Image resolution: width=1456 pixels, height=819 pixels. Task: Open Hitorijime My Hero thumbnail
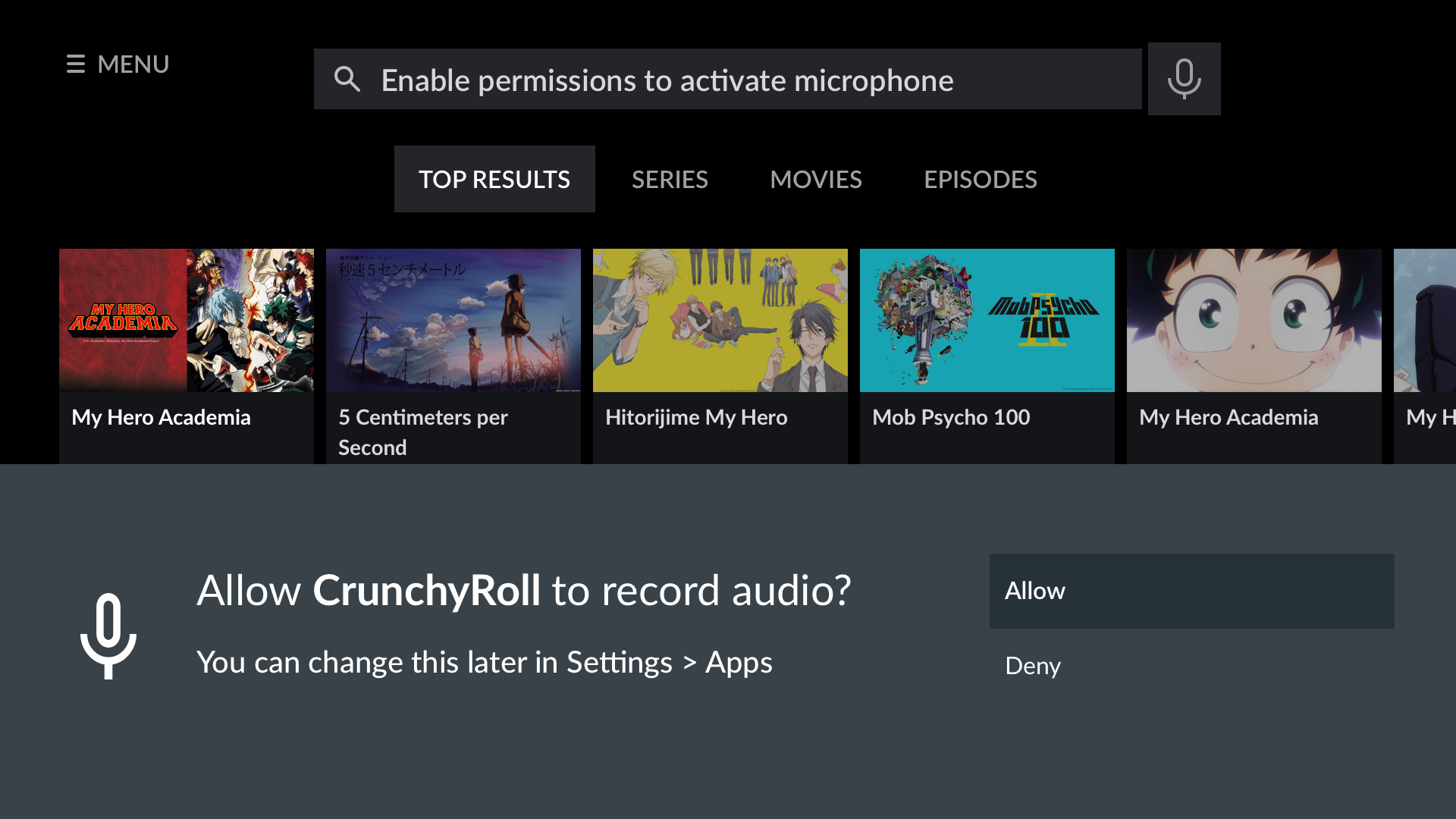click(720, 320)
